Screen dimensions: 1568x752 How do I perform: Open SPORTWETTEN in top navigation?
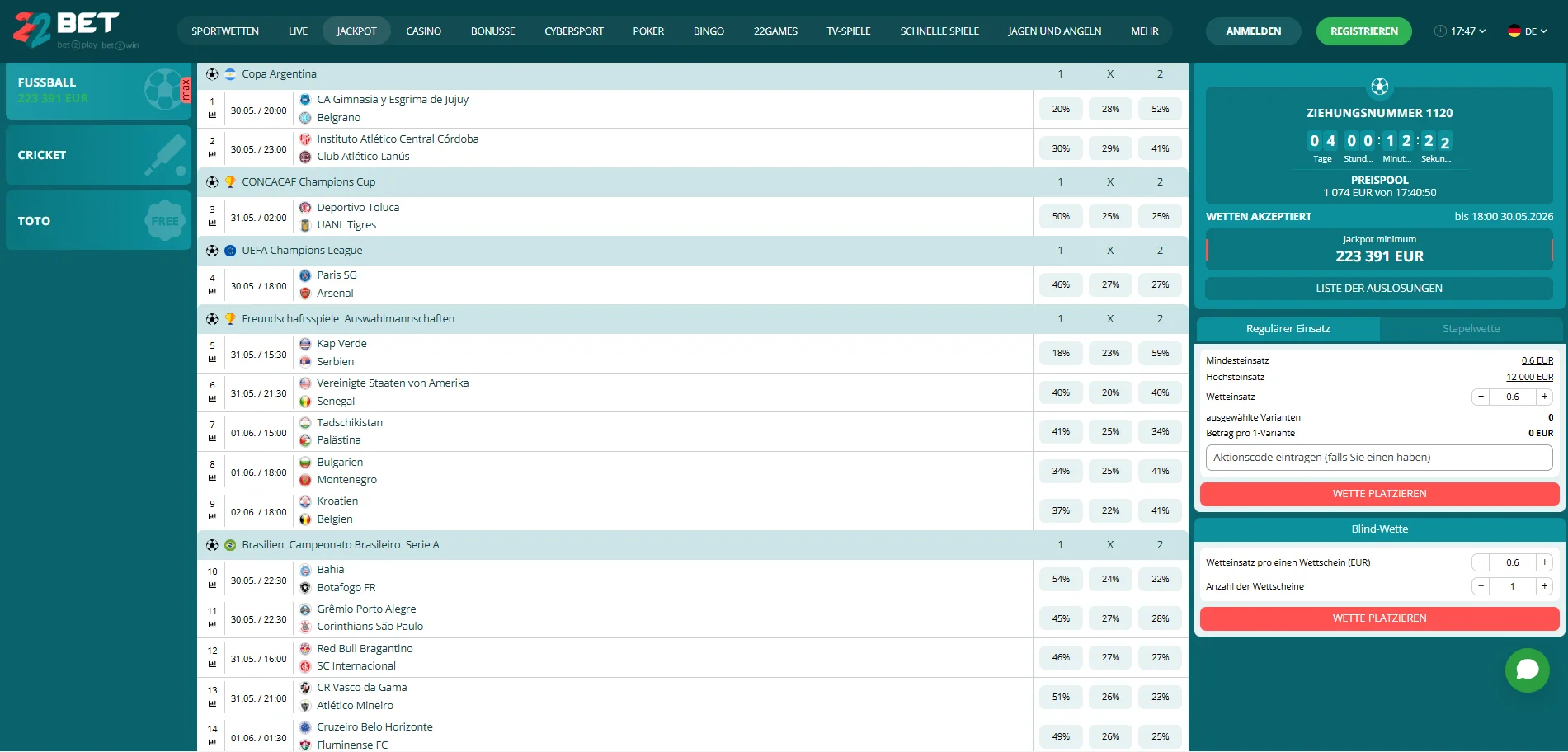tap(225, 31)
